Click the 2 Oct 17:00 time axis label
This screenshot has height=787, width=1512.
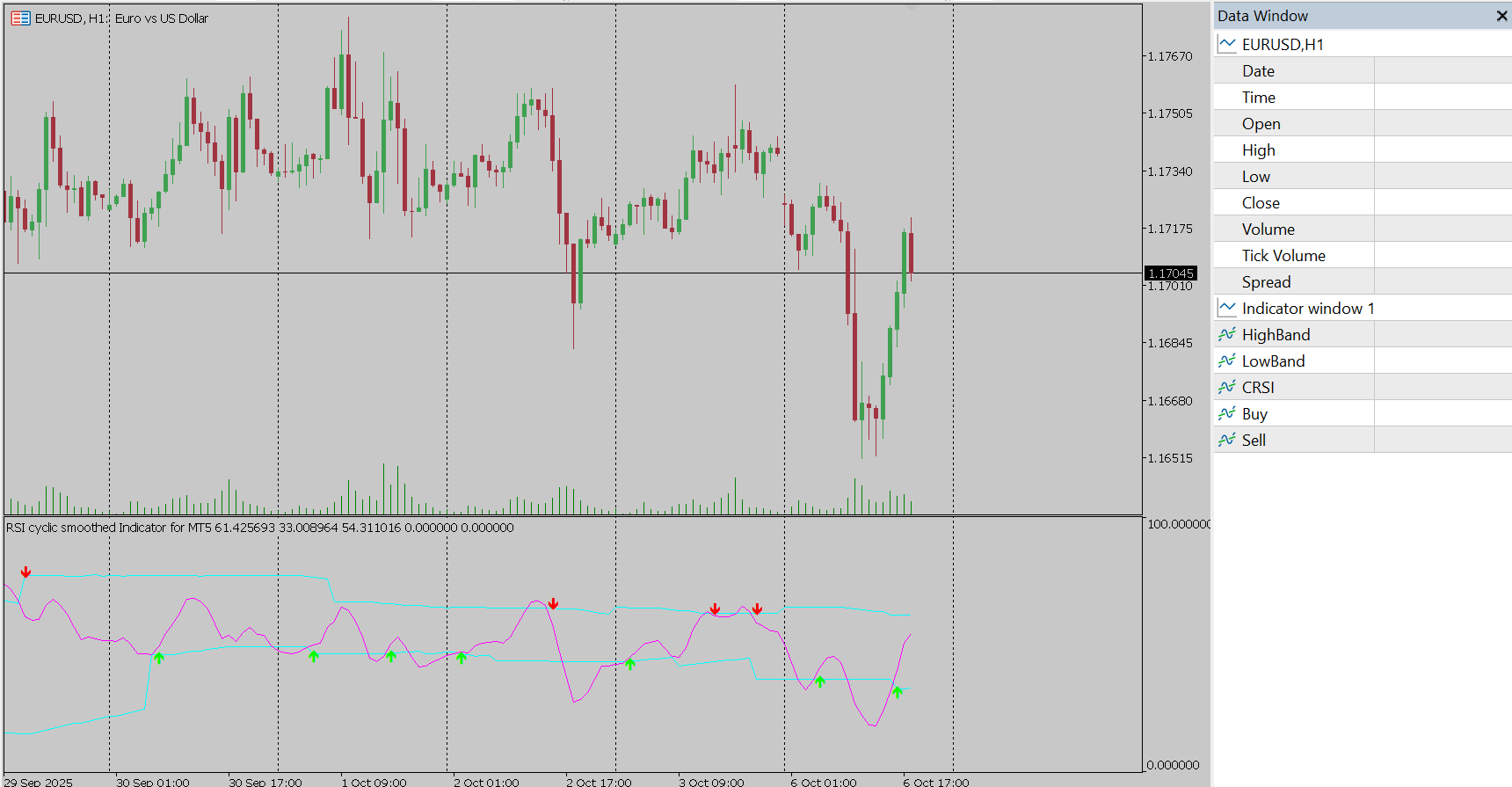599,782
